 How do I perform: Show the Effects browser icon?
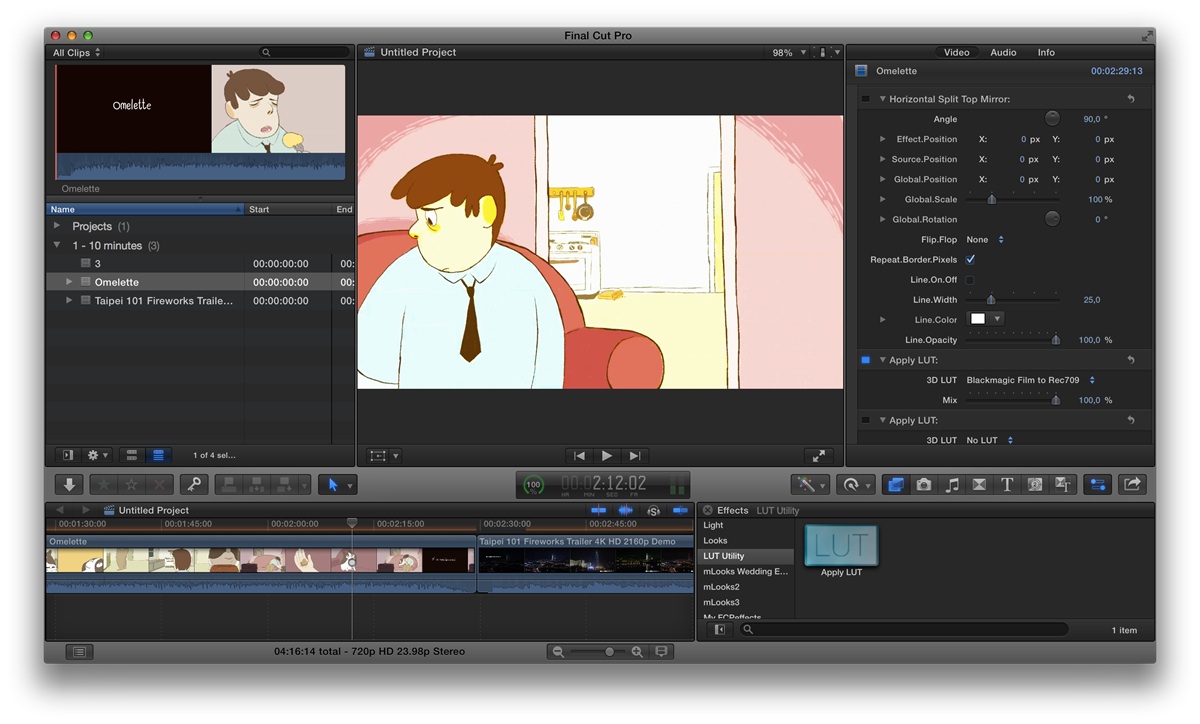coord(896,484)
